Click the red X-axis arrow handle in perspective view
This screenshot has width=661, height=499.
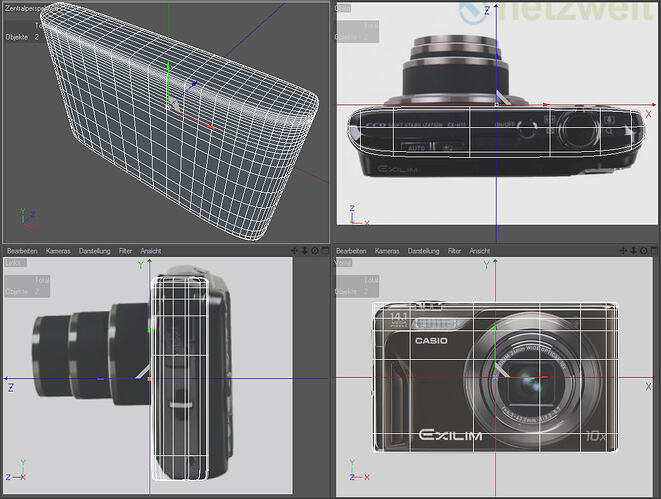coord(211,126)
